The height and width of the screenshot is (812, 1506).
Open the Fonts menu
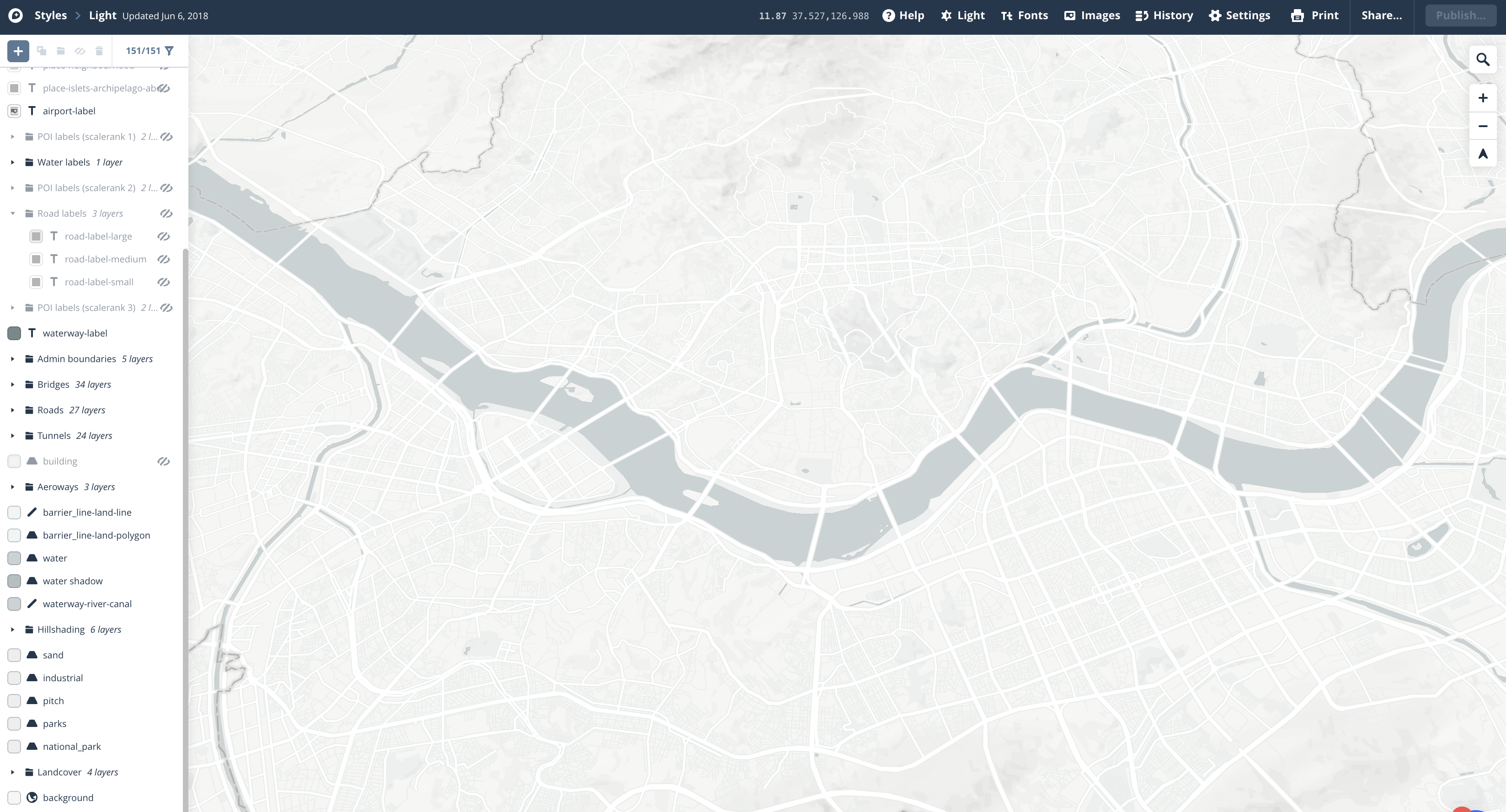[1024, 16]
